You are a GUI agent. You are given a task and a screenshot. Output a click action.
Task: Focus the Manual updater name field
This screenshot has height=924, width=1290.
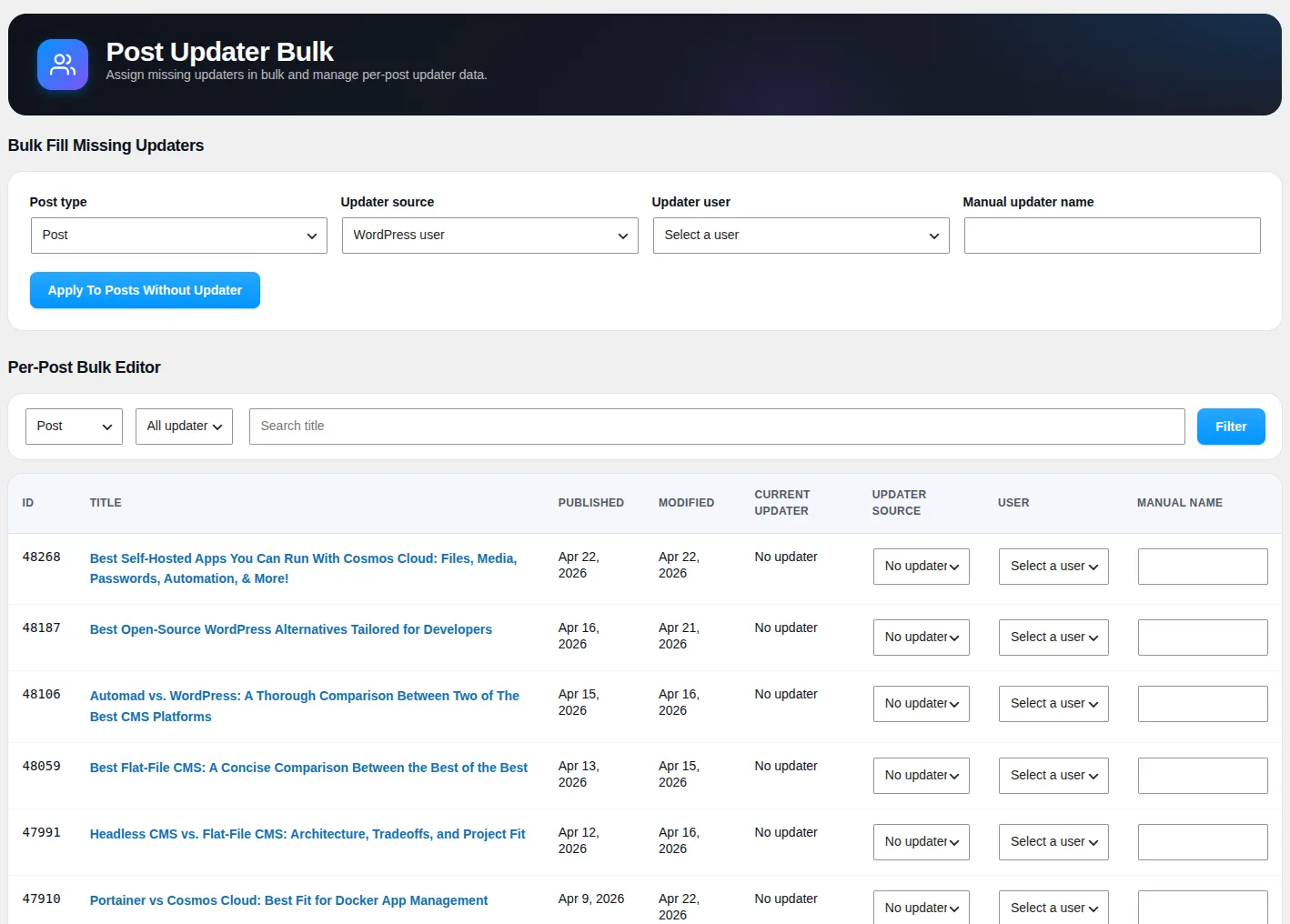[x=1113, y=236]
